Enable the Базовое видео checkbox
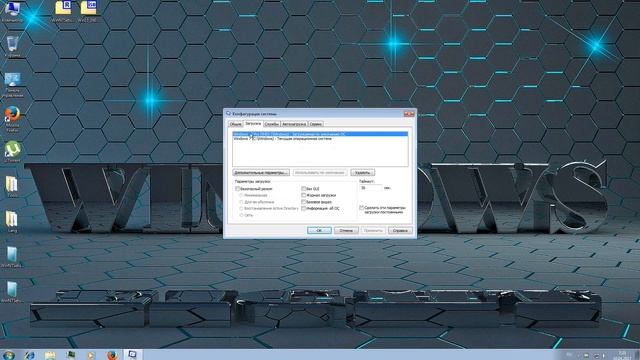640x360 pixels. point(304,202)
